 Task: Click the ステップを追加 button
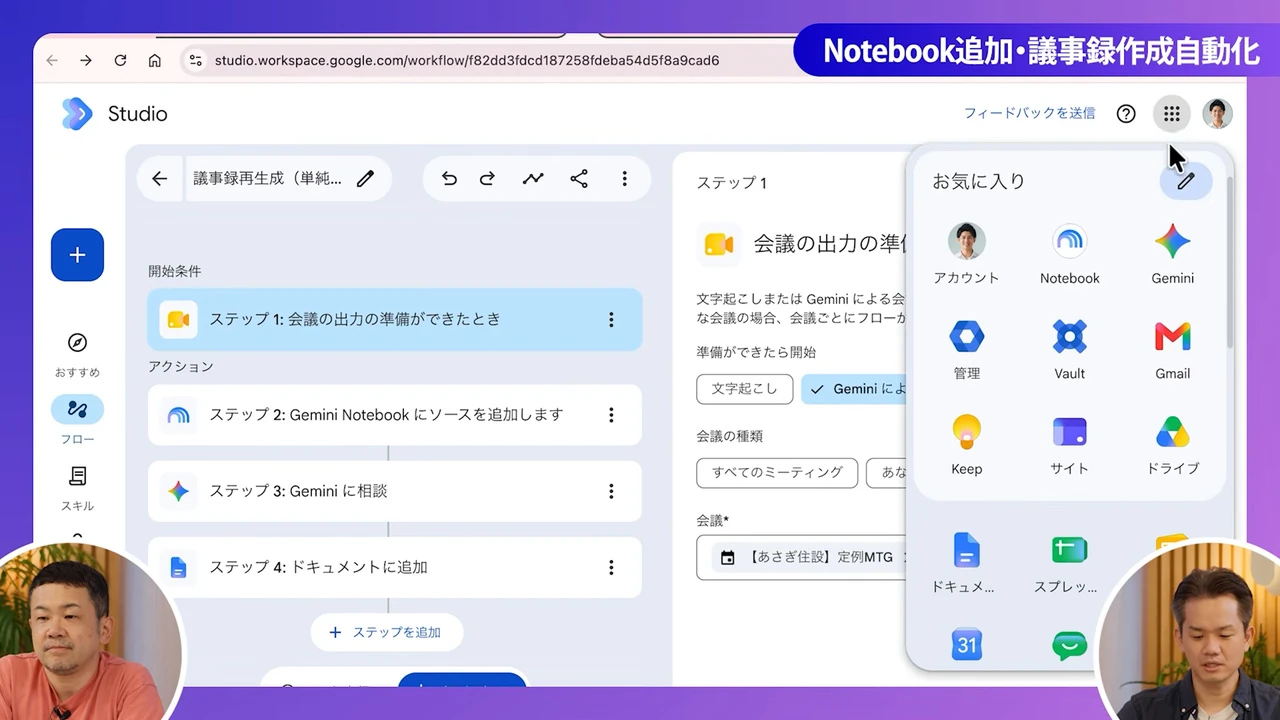(x=386, y=632)
